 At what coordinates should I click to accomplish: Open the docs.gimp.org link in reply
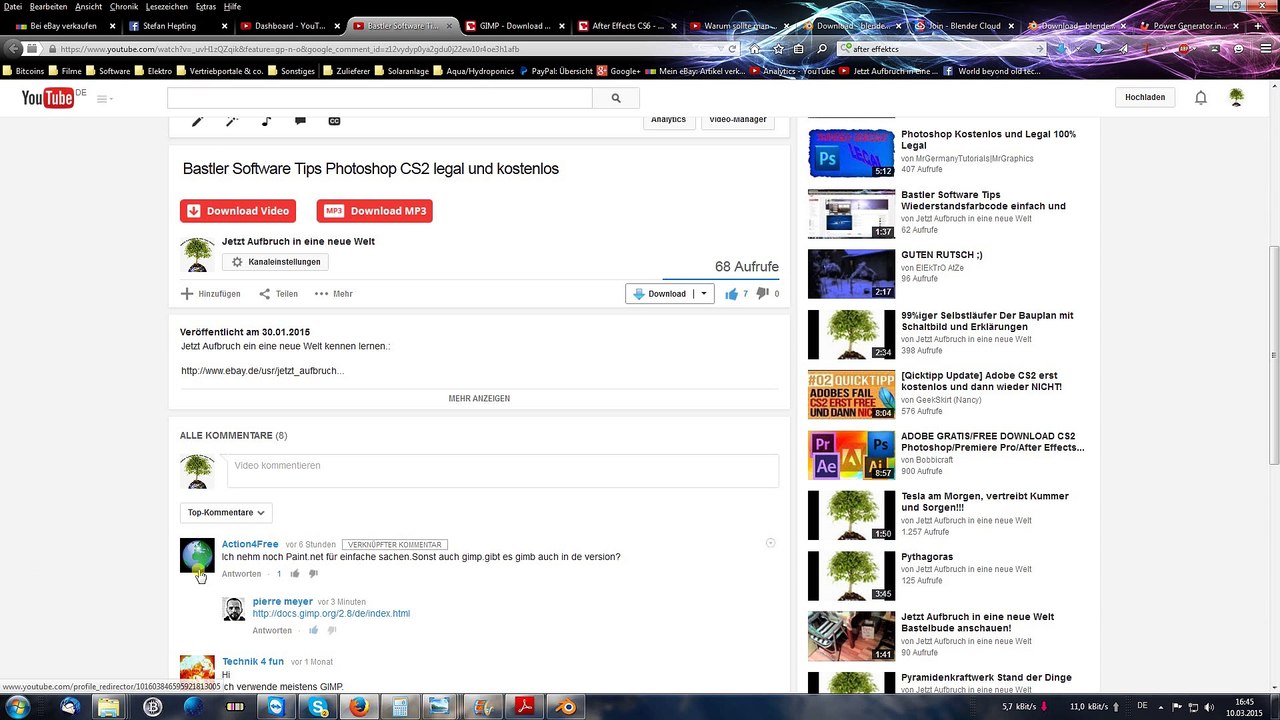pyautogui.click(x=331, y=614)
